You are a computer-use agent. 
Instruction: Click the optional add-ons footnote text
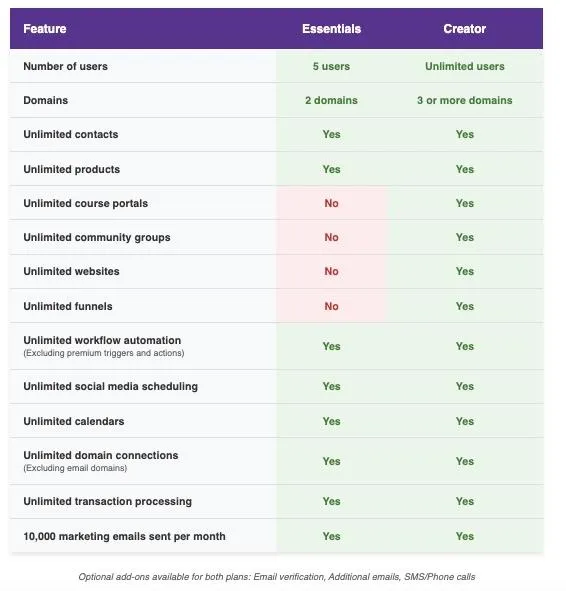[x=277, y=577]
